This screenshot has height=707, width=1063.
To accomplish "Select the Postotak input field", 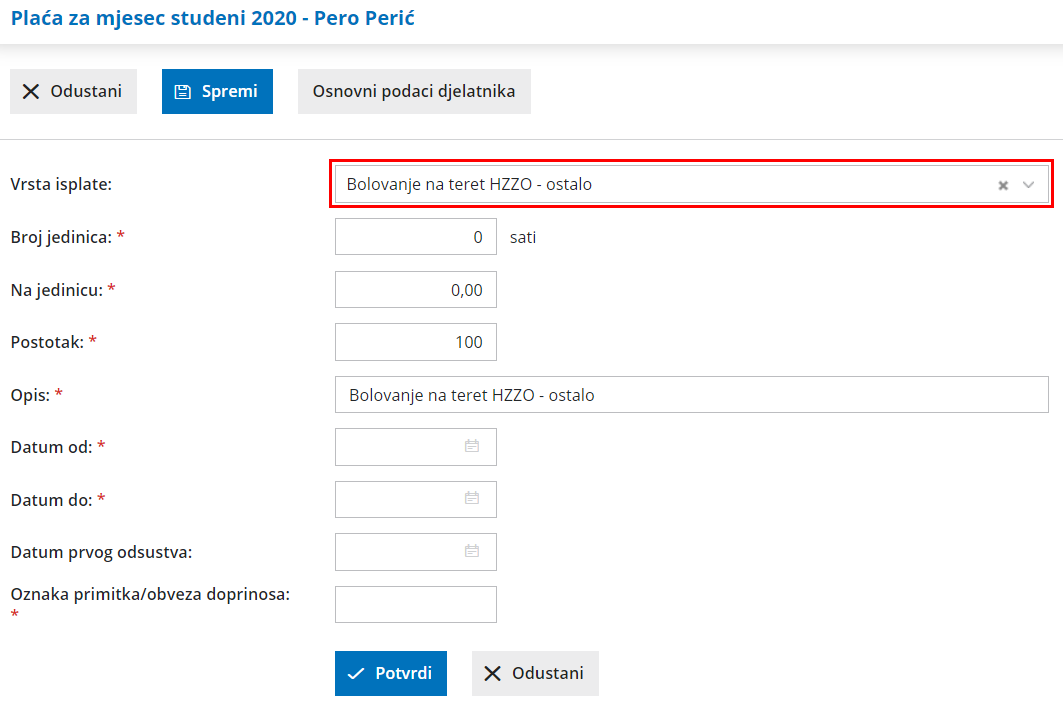I will pos(415,342).
